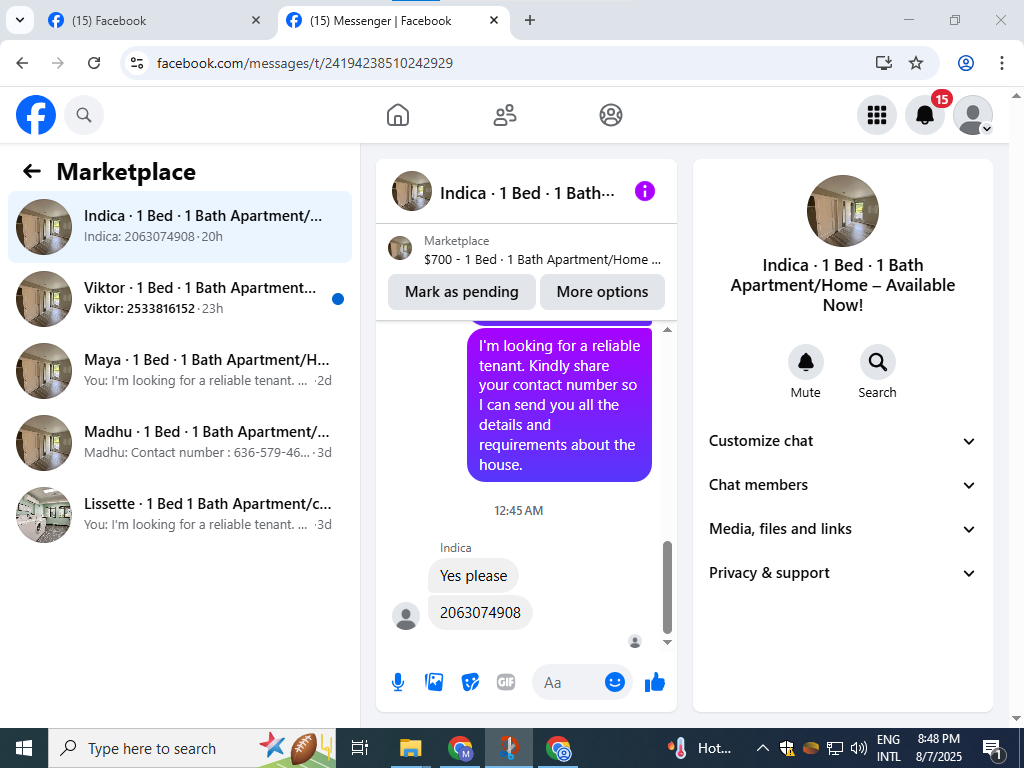Open notifications bell with 15 badge
Screen dimensions: 1024x768
click(925, 115)
